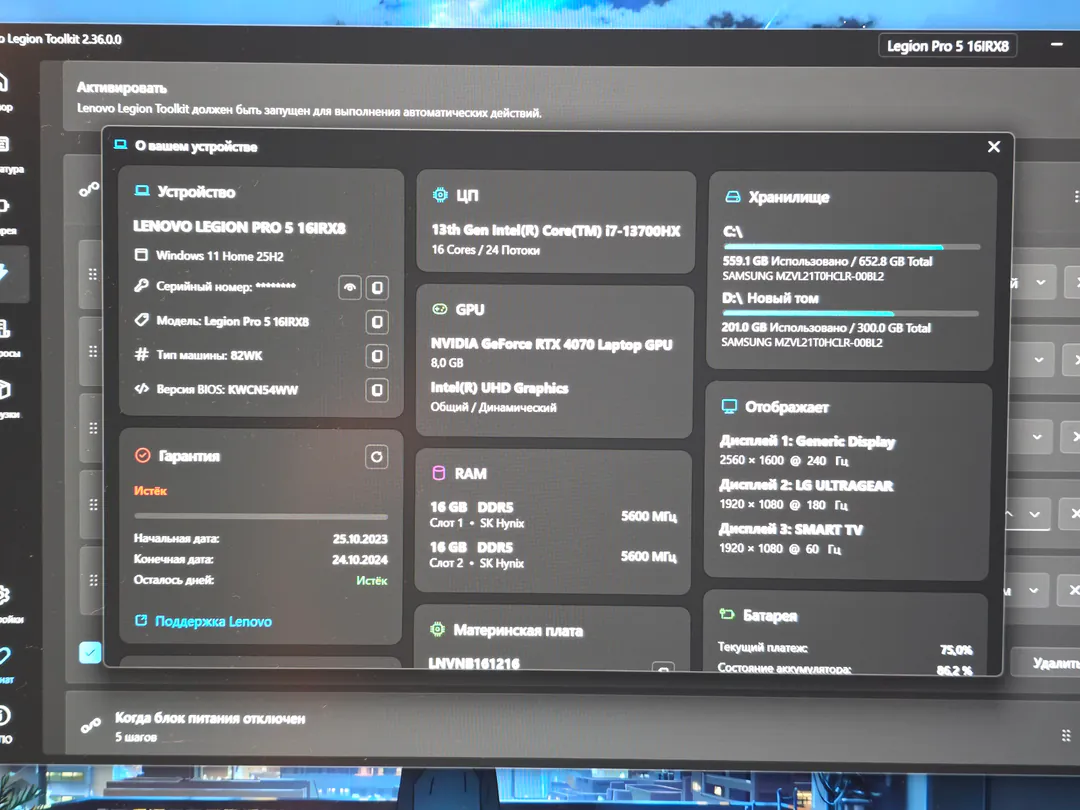Viewport: 1080px width, 810px height.
Task: Expand the third action step chevron
Action: tap(1037, 437)
